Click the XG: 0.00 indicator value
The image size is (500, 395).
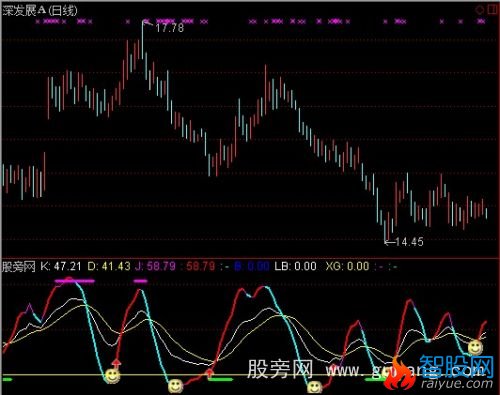pos(347,266)
